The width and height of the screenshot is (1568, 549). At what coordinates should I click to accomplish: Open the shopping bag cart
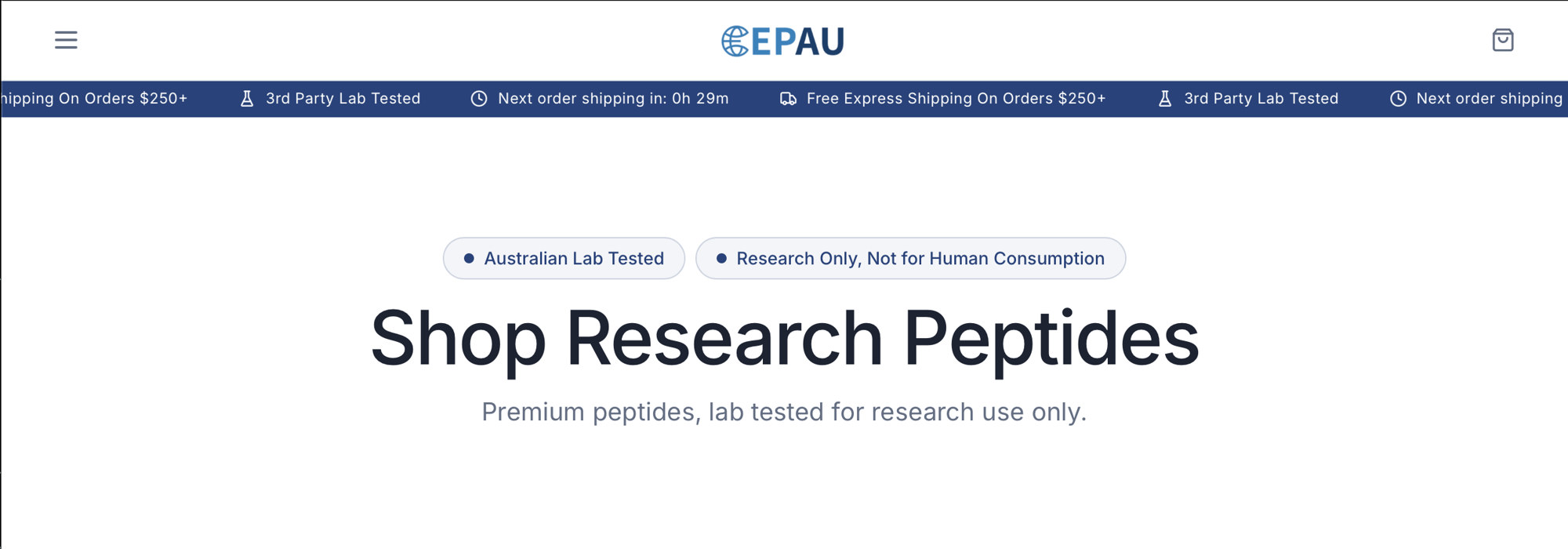pos(1502,40)
